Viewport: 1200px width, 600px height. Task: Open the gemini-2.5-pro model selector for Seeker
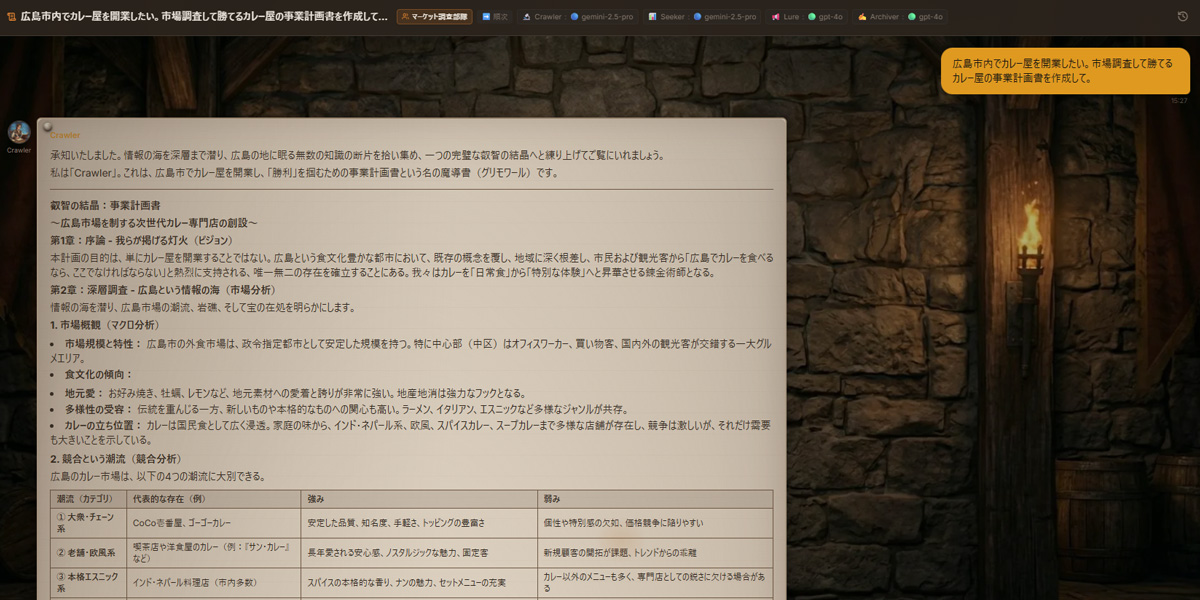(x=730, y=17)
